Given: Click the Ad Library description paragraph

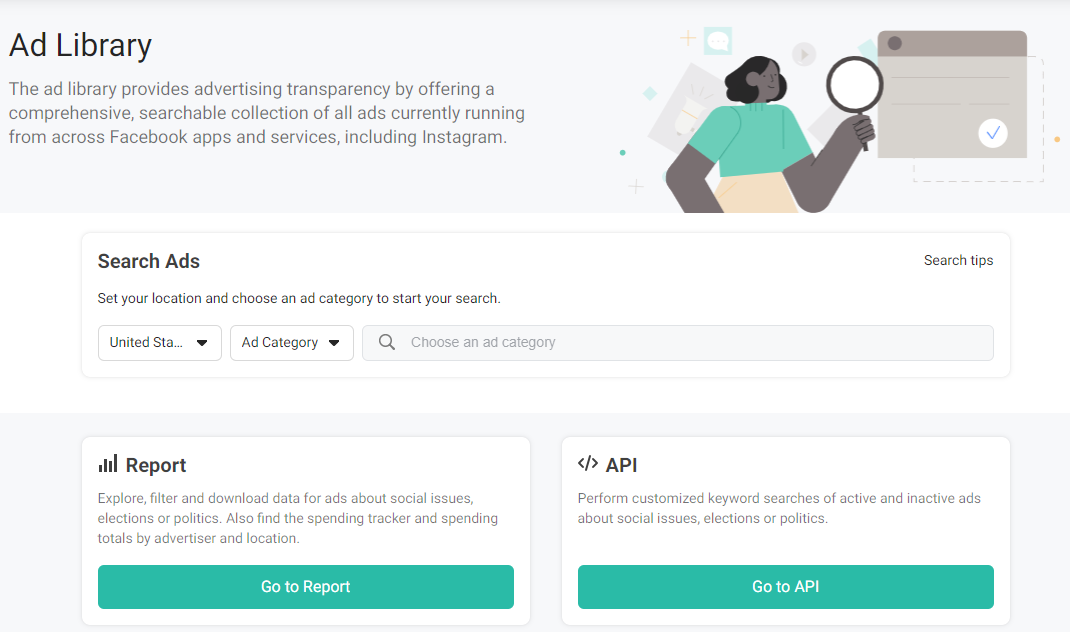Looking at the screenshot, I should [267, 113].
